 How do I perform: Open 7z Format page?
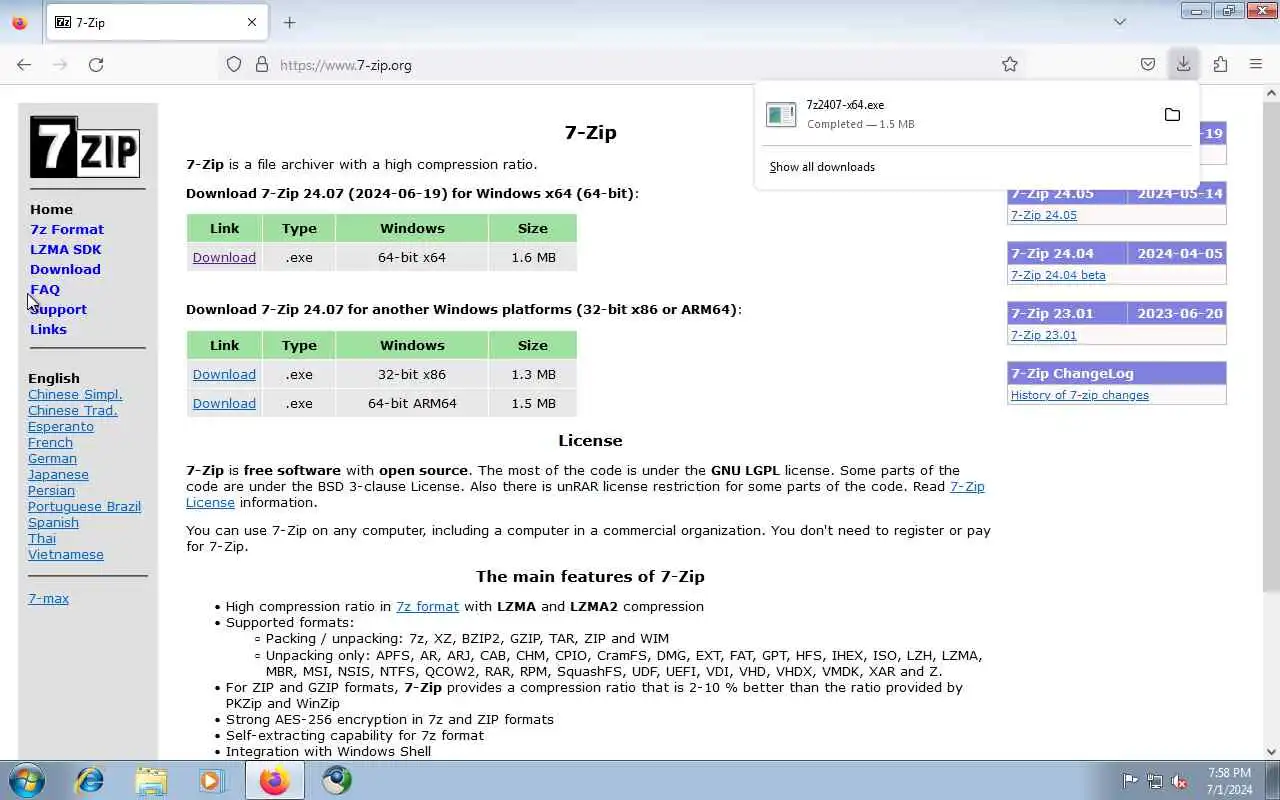pos(67,230)
